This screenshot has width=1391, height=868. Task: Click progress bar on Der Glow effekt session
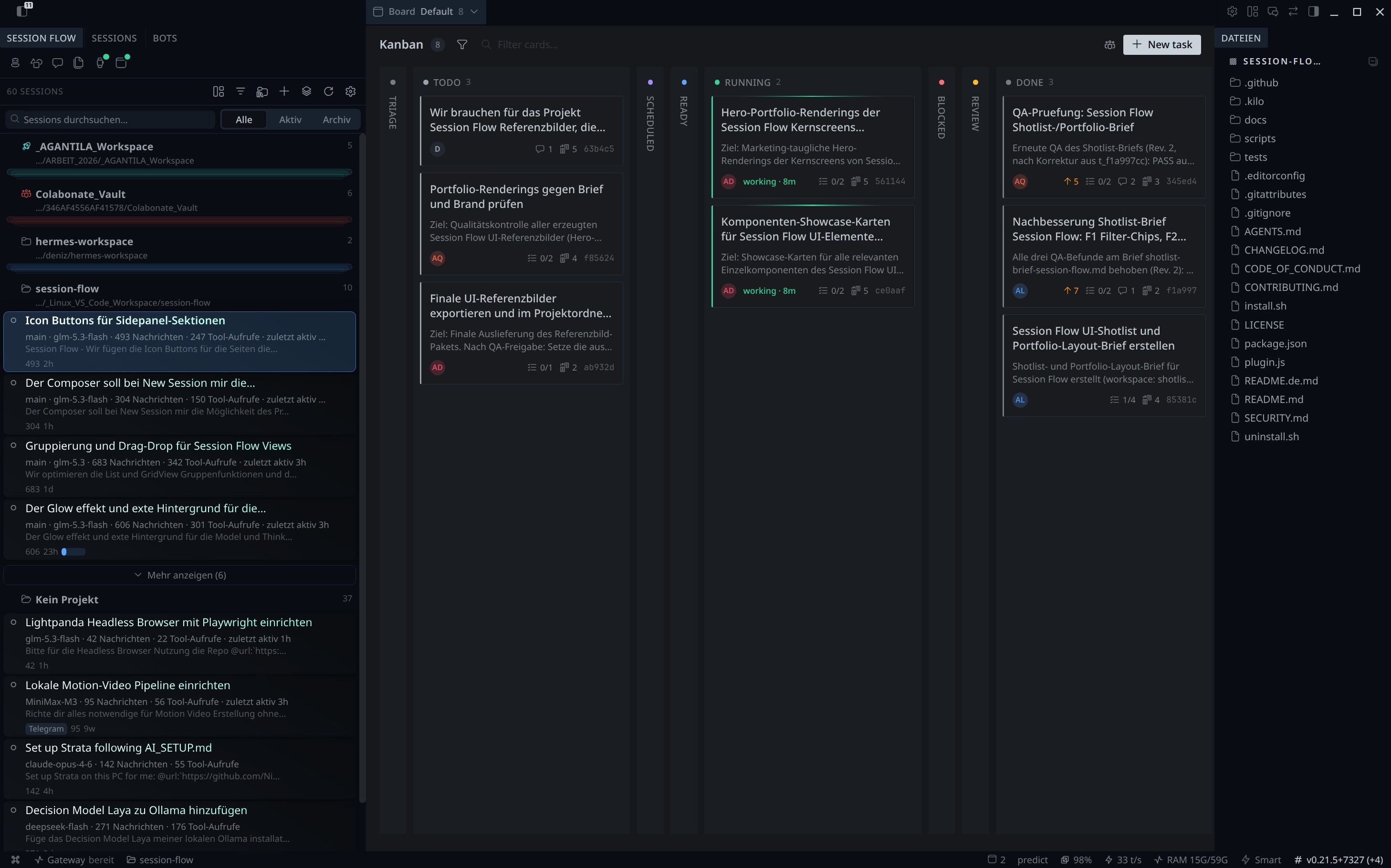click(73, 552)
